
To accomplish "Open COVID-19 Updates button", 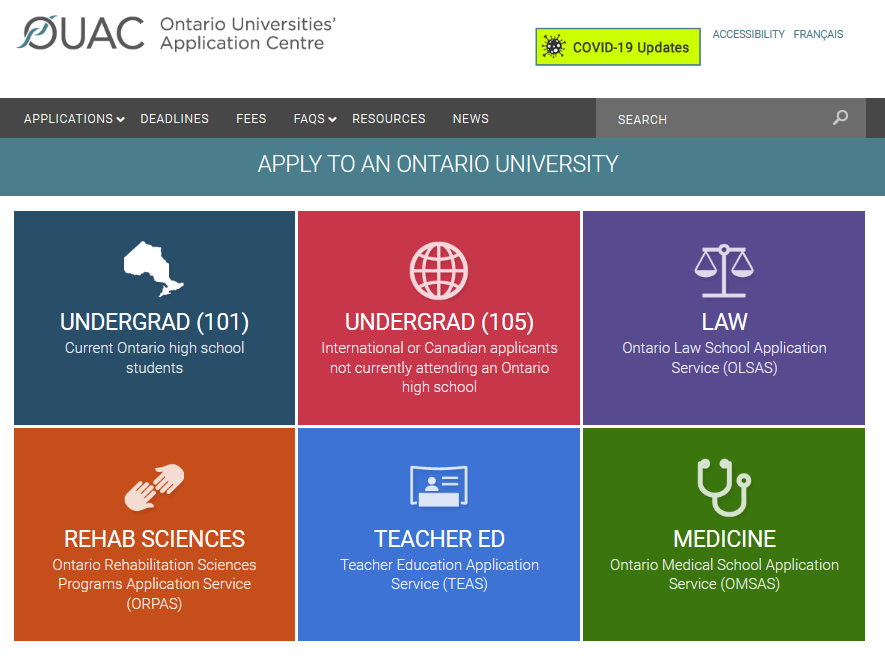I will (x=618, y=47).
